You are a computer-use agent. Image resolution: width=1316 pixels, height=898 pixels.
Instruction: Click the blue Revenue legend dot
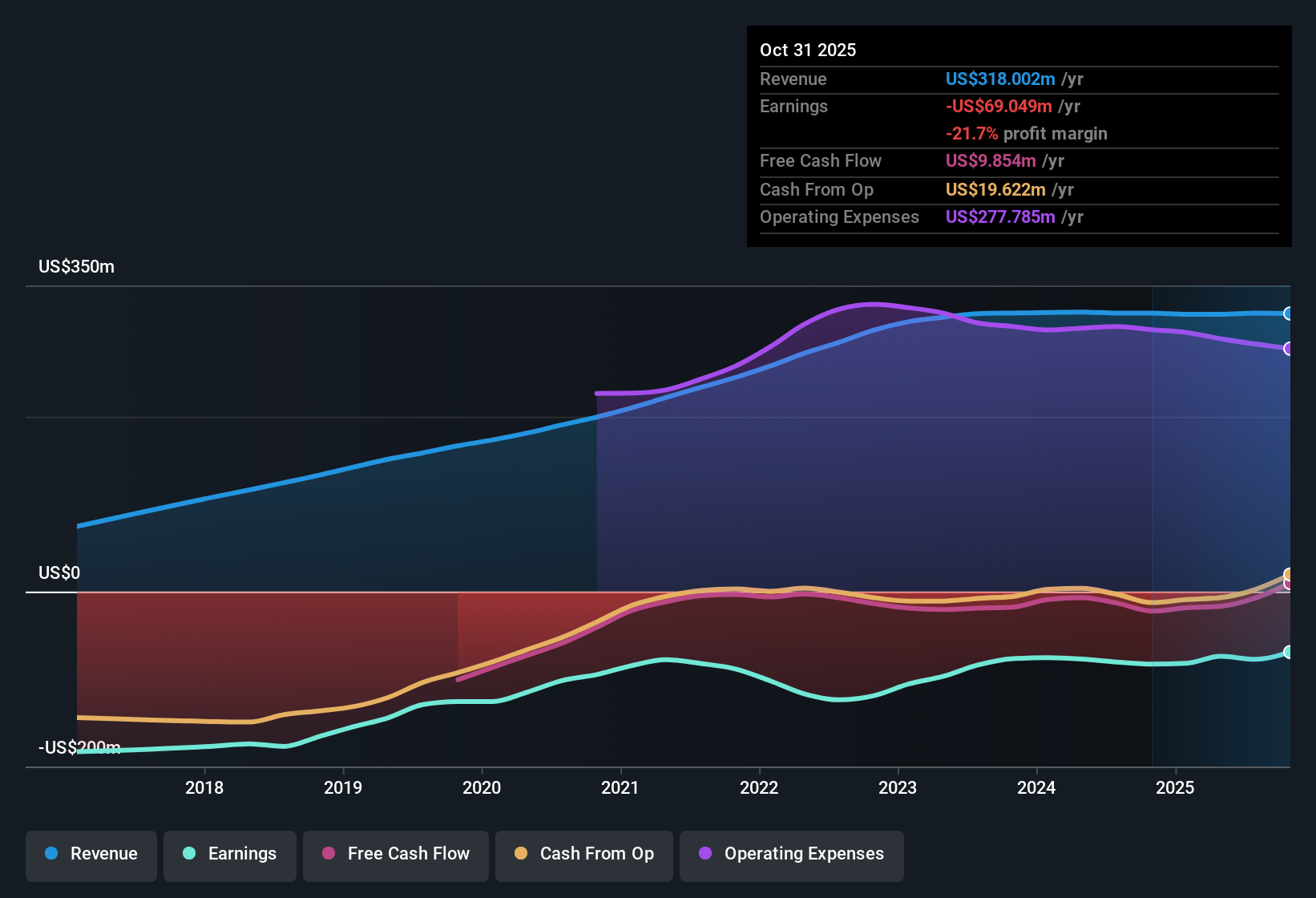[51, 854]
